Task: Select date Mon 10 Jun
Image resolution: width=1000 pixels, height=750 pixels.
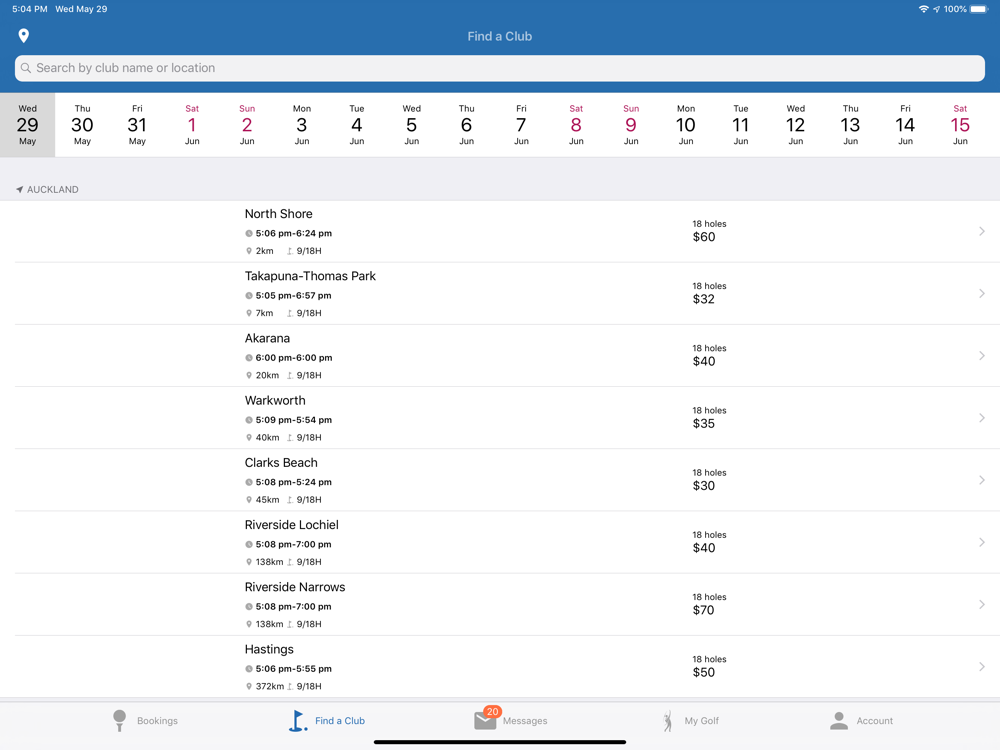Action: [686, 125]
